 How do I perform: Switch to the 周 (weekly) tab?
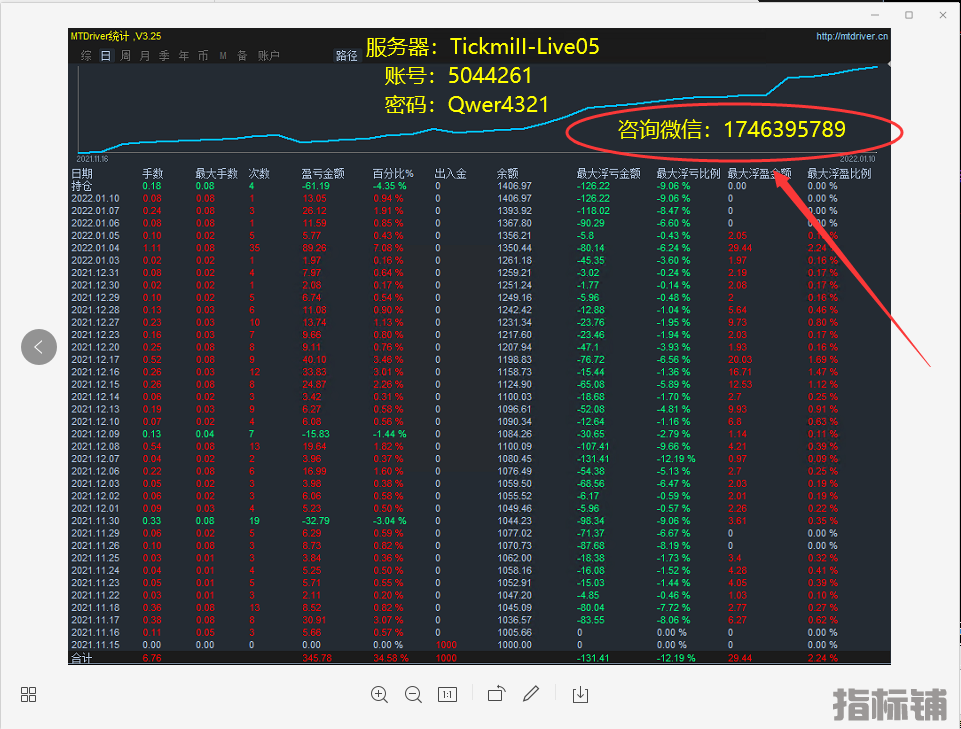pyautogui.click(x=126, y=56)
